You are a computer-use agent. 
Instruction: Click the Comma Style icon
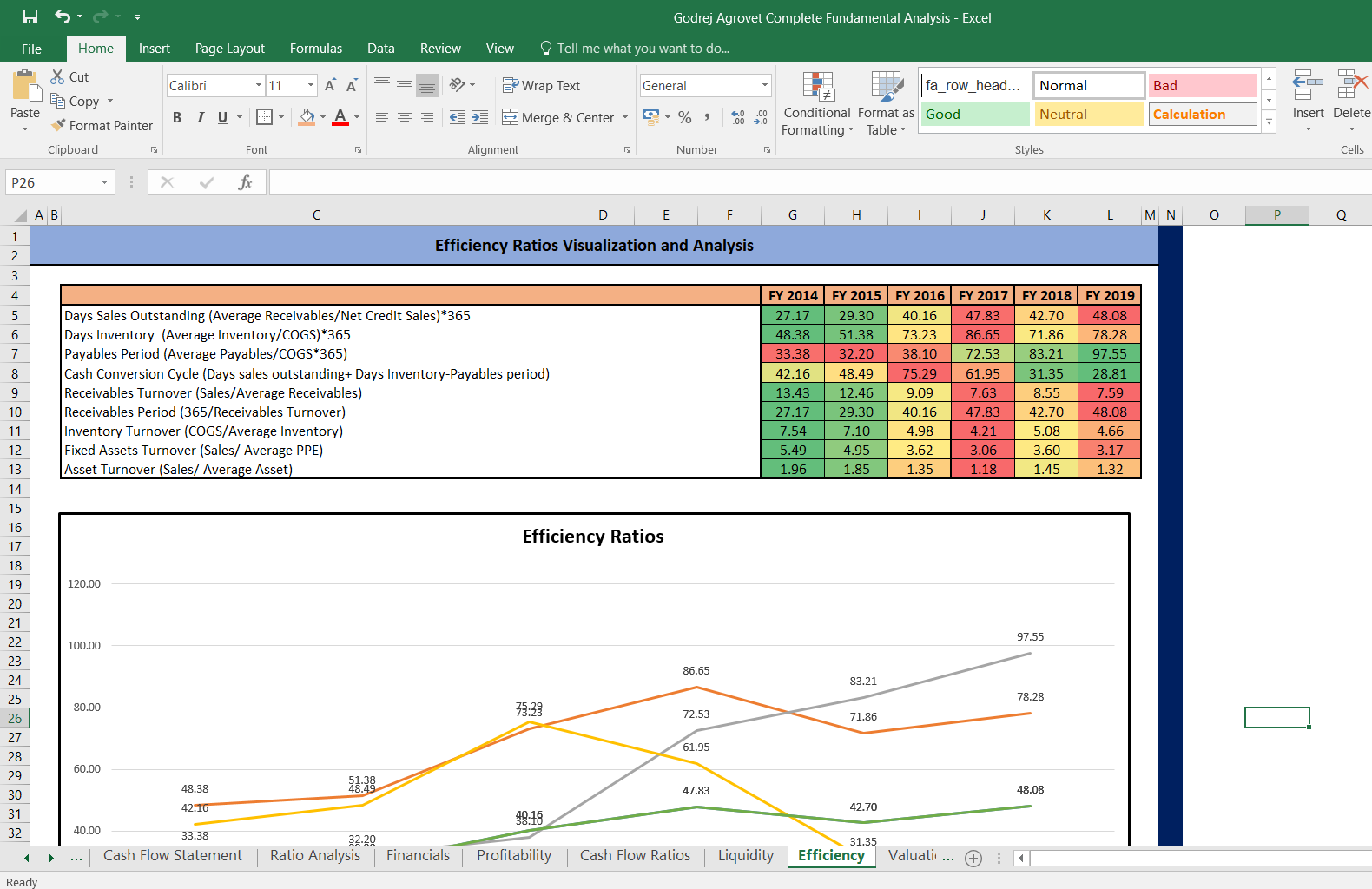click(708, 117)
